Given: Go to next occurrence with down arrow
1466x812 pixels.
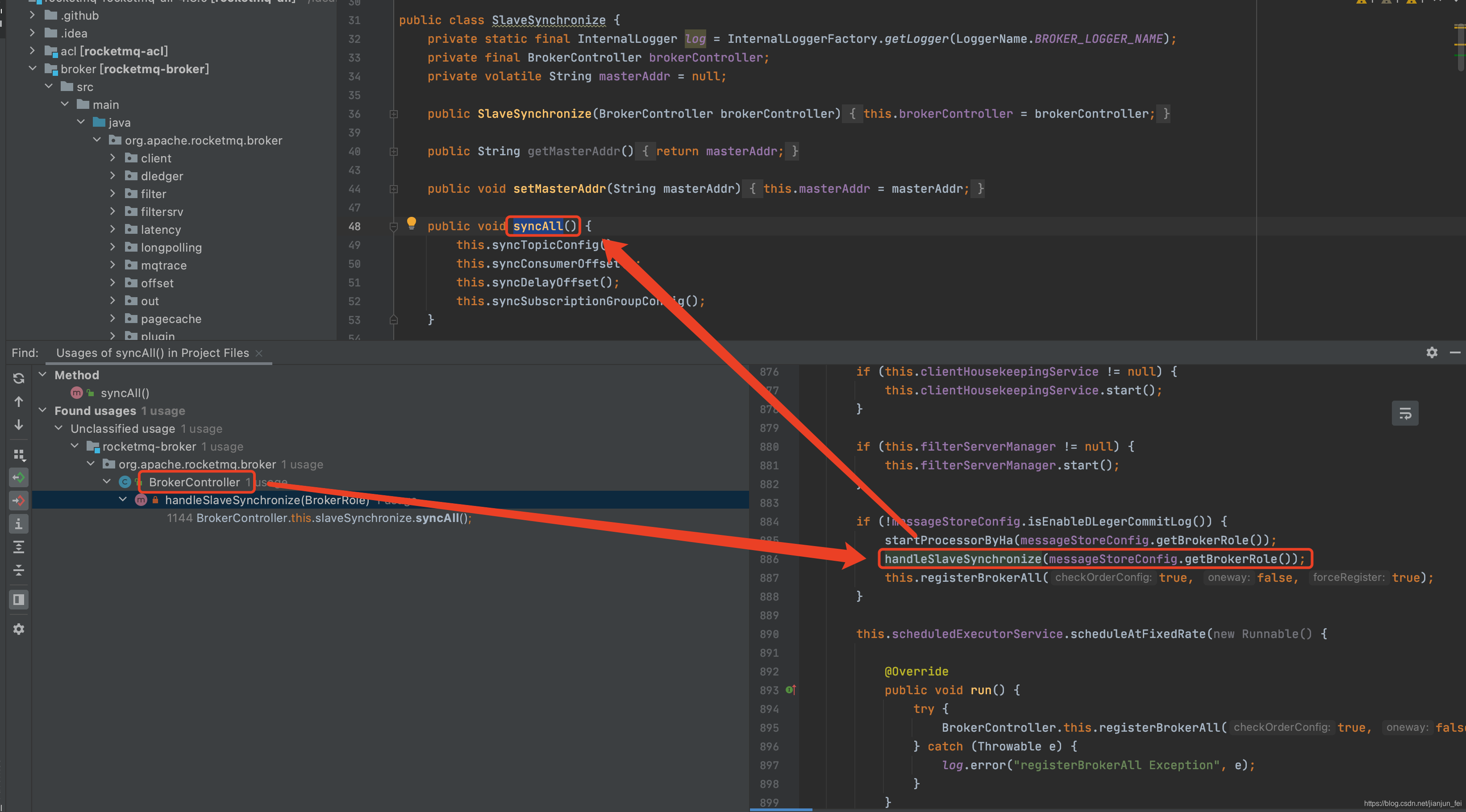Looking at the screenshot, I should point(18,425).
